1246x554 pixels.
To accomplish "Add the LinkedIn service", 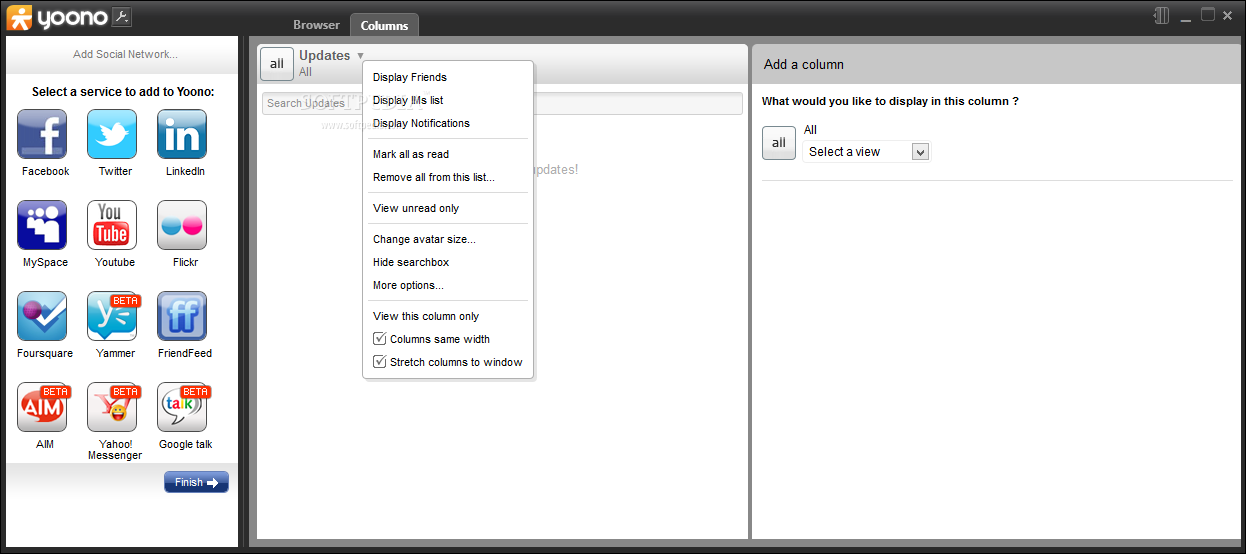I will pos(182,134).
